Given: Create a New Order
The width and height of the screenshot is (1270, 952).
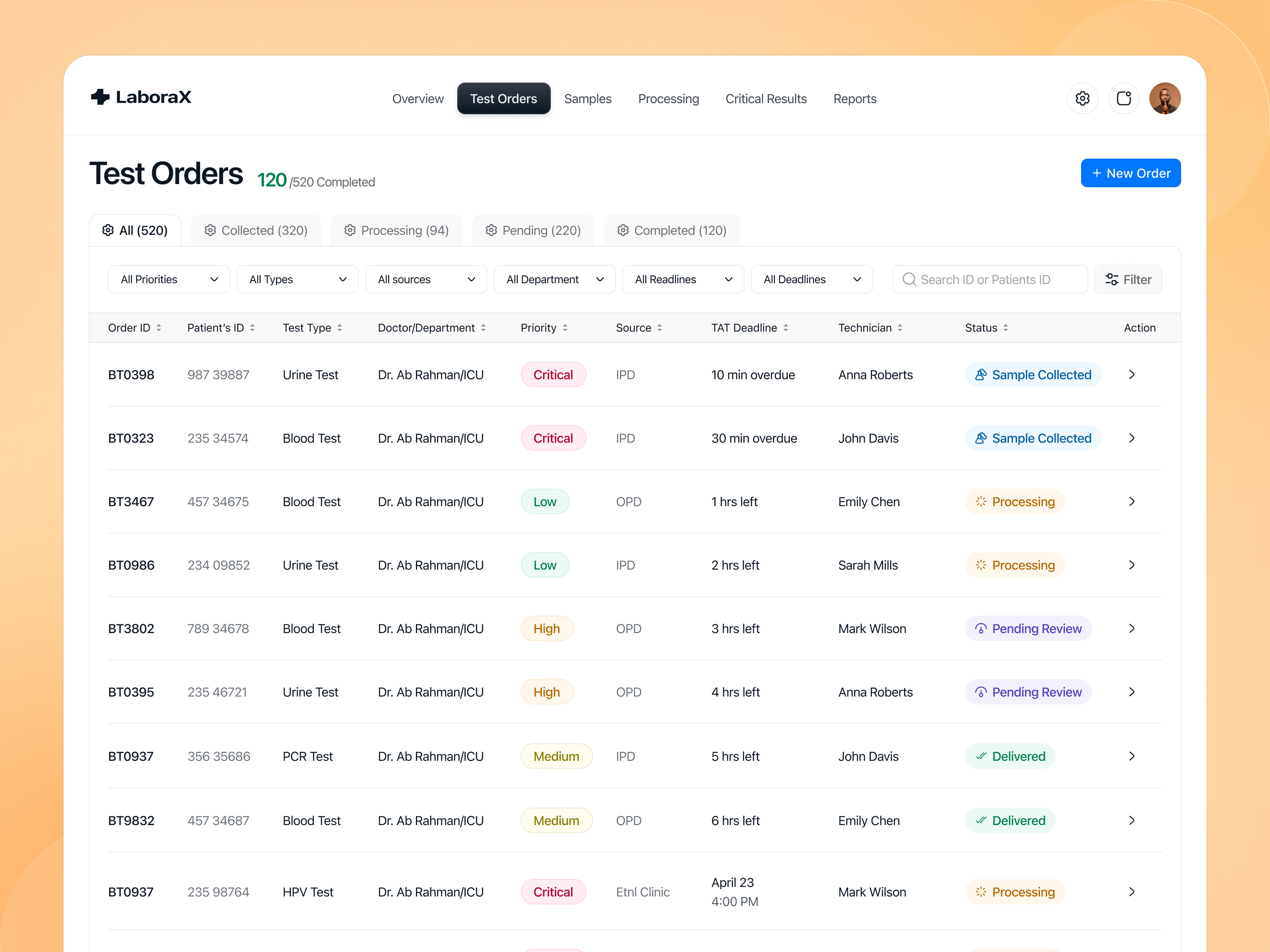Looking at the screenshot, I should (x=1130, y=173).
